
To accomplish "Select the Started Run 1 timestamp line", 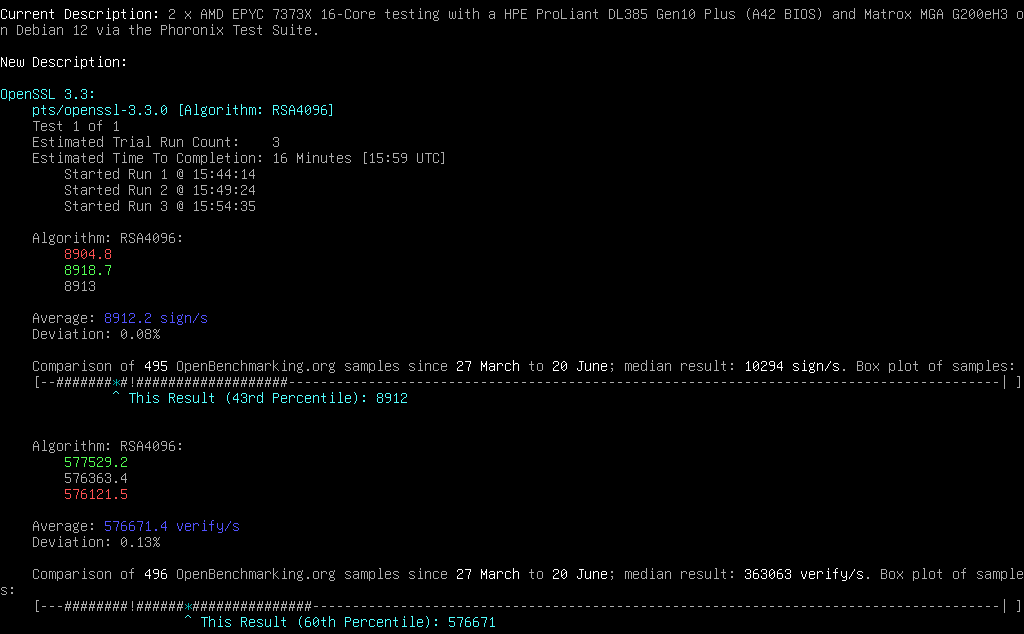I will [x=160, y=174].
